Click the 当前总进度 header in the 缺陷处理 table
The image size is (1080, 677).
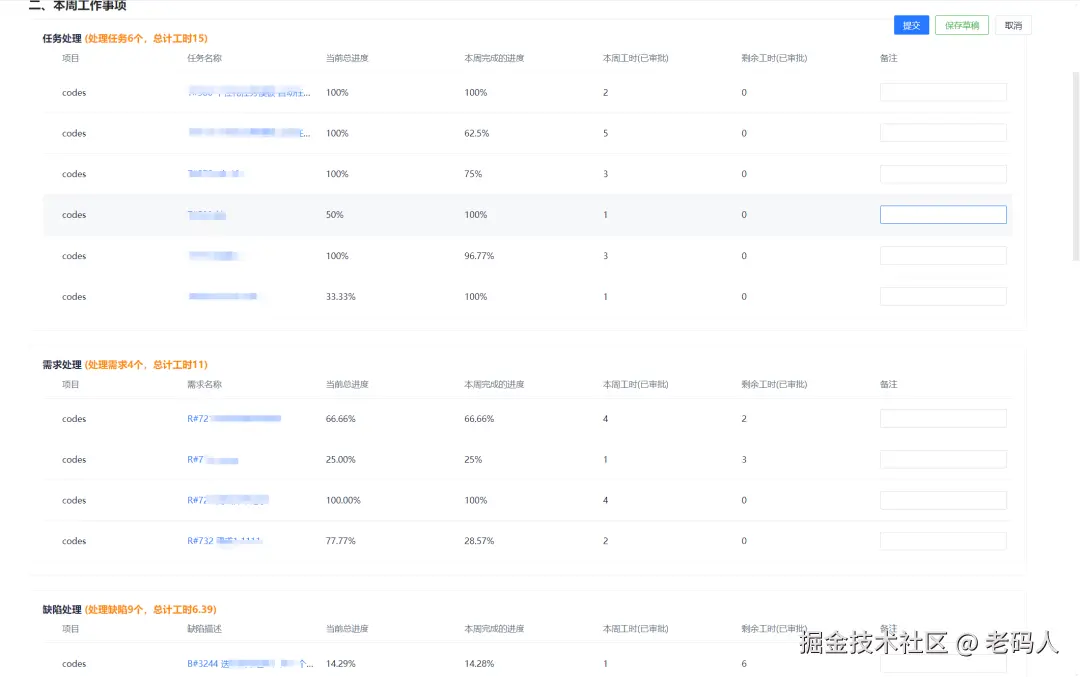347,629
